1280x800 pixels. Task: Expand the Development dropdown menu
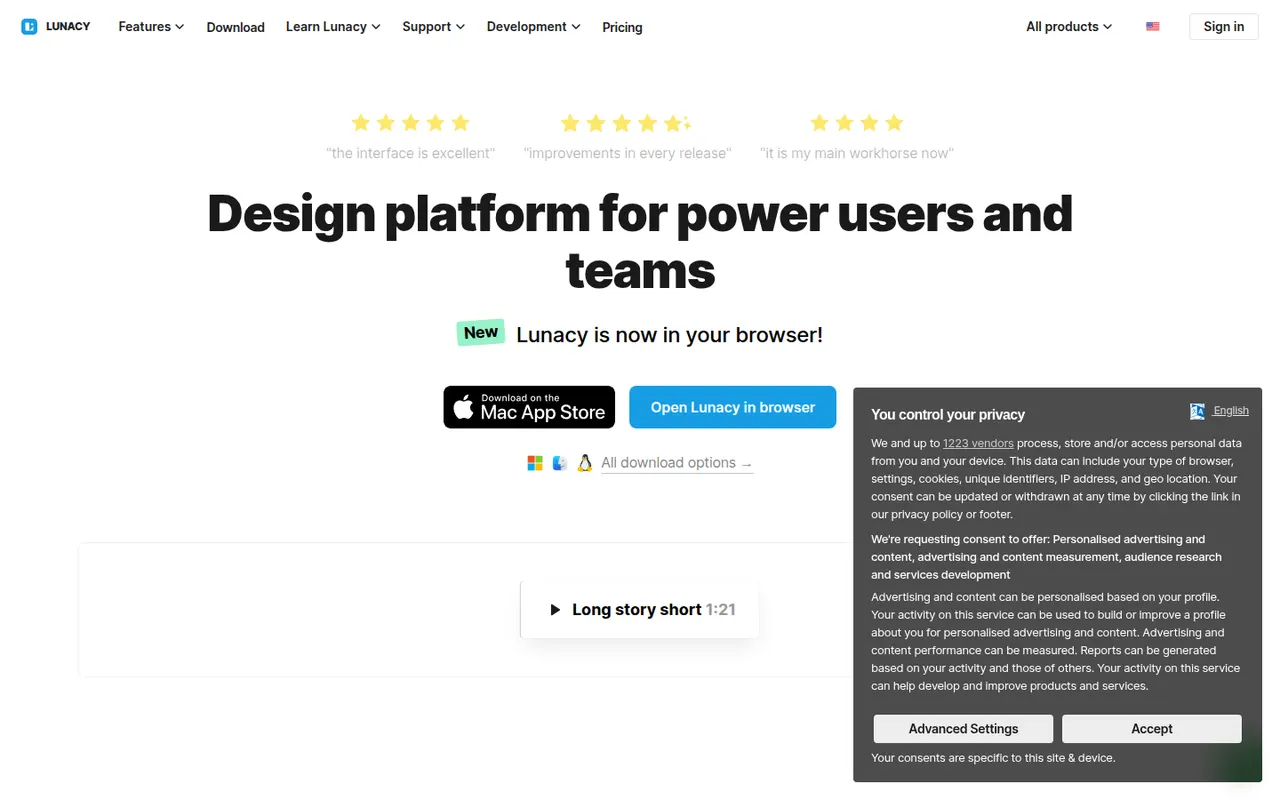click(x=534, y=27)
